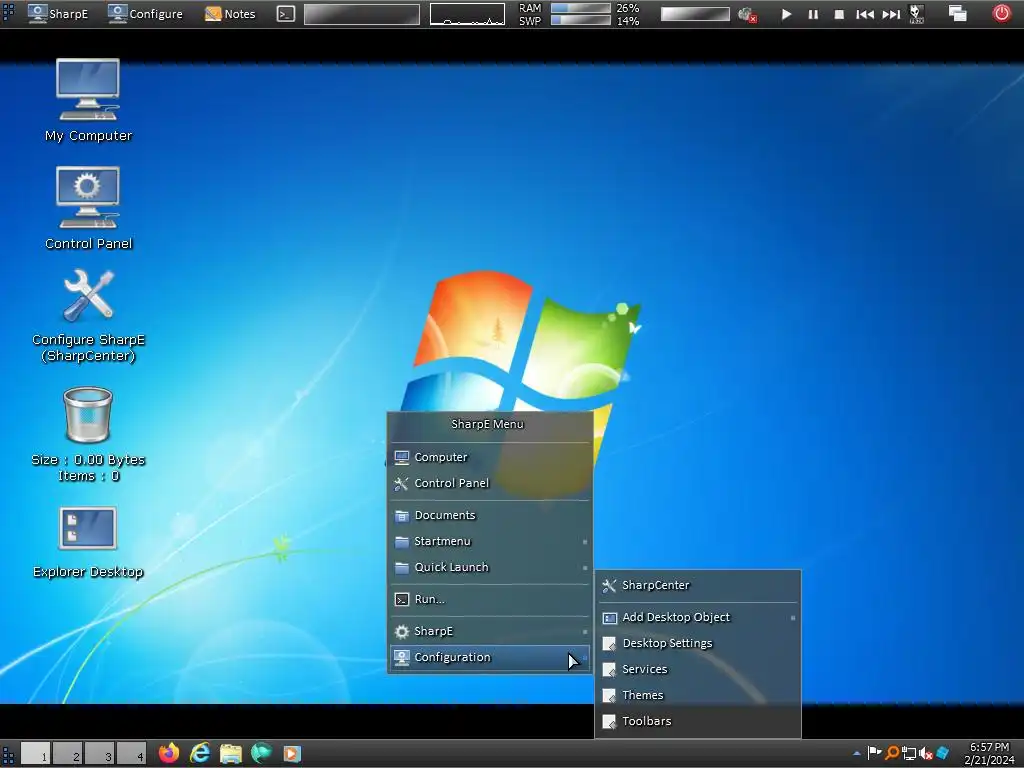Switch to virtual desktop 1
The width and height of the screenshot is (1024, 768).
coord(35,754)
